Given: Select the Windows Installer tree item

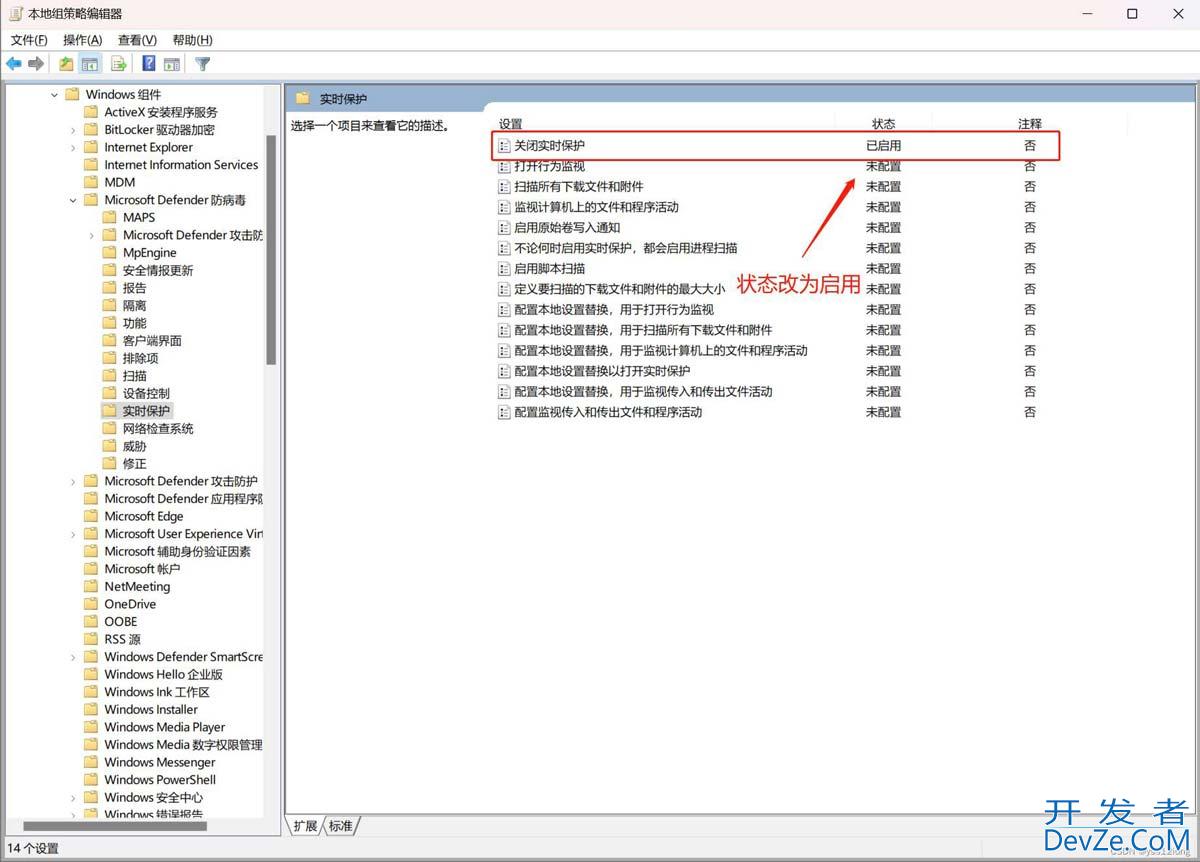Looking at the screenshot, I should pos(151,709).
